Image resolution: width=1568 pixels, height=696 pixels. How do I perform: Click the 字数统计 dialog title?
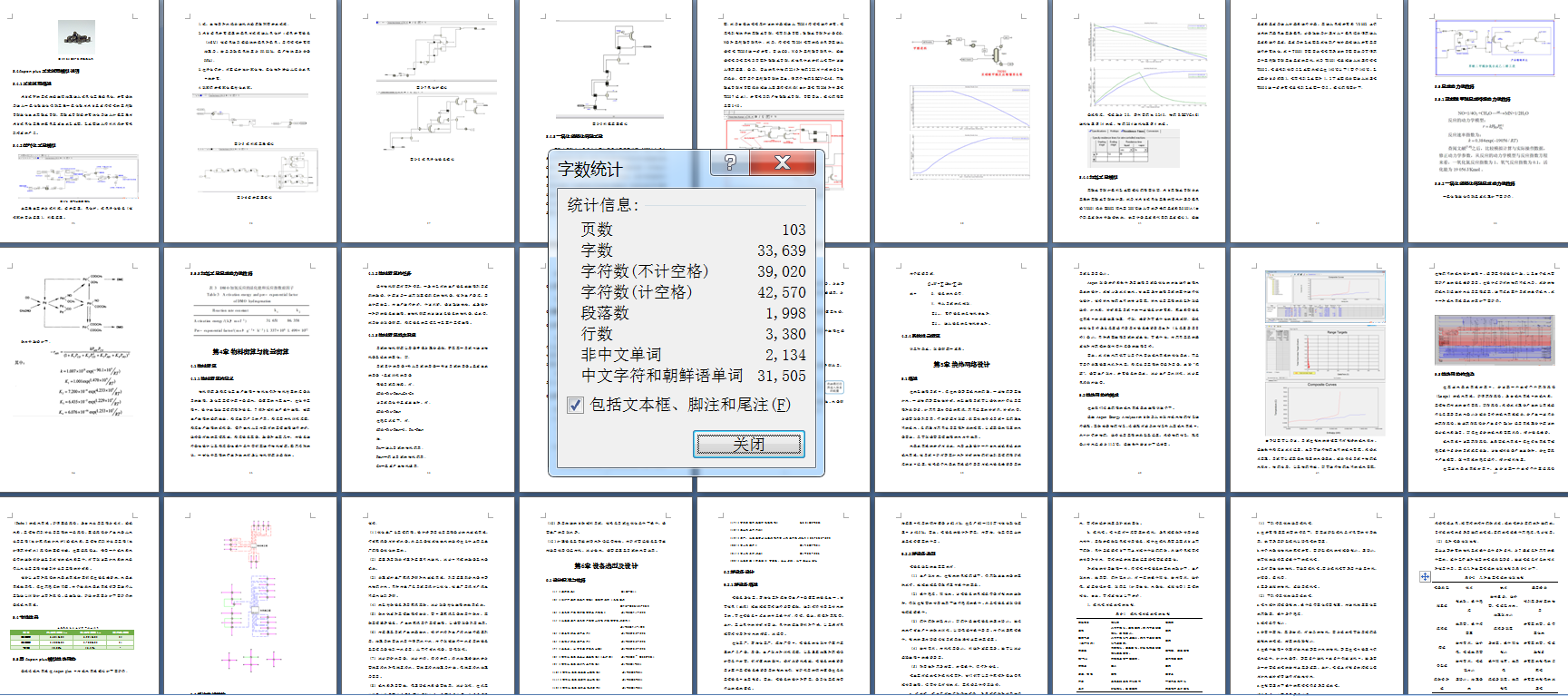[x=590, y=170]
